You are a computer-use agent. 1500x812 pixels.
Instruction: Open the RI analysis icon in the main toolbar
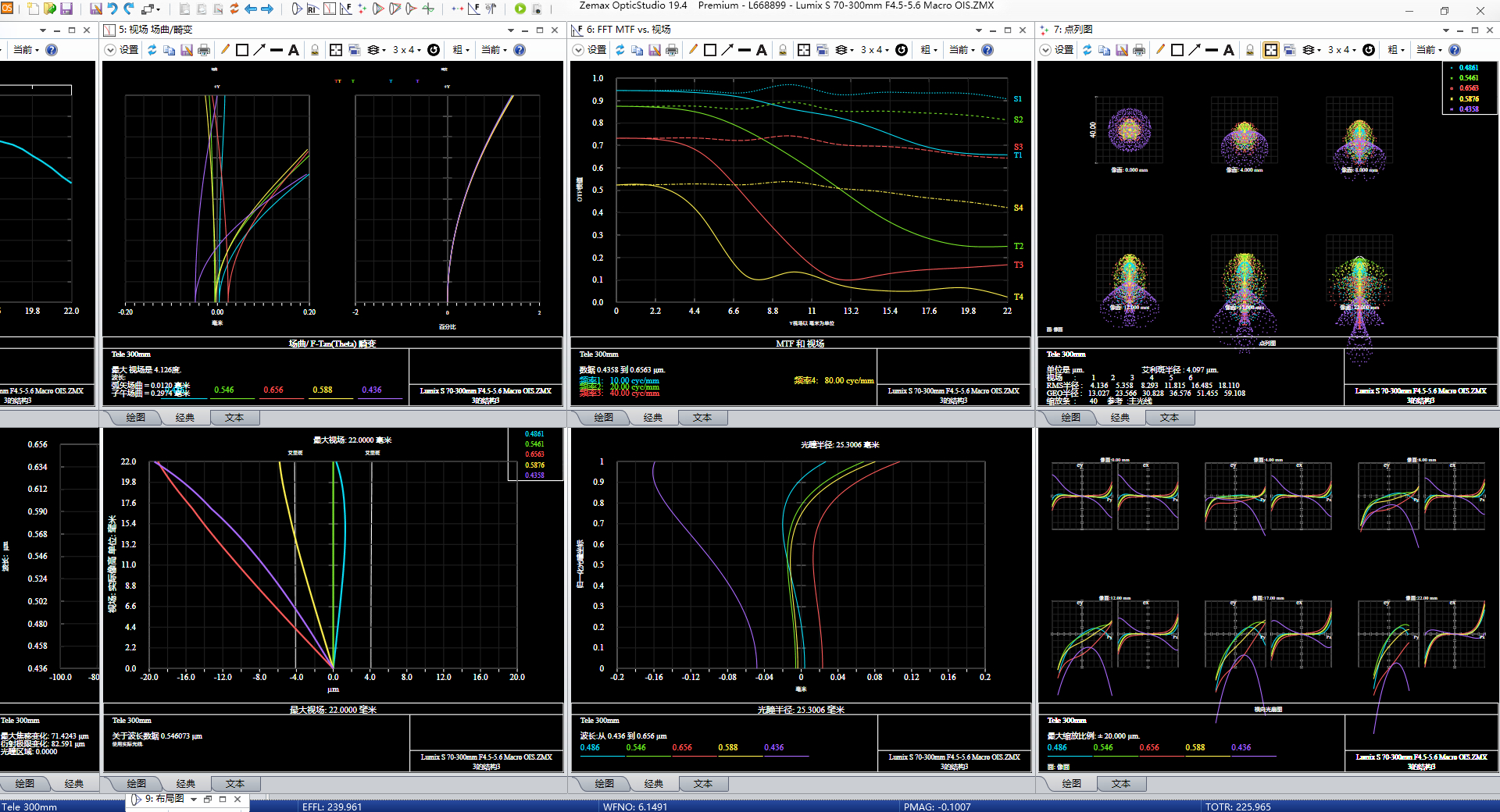click(313, 9)
